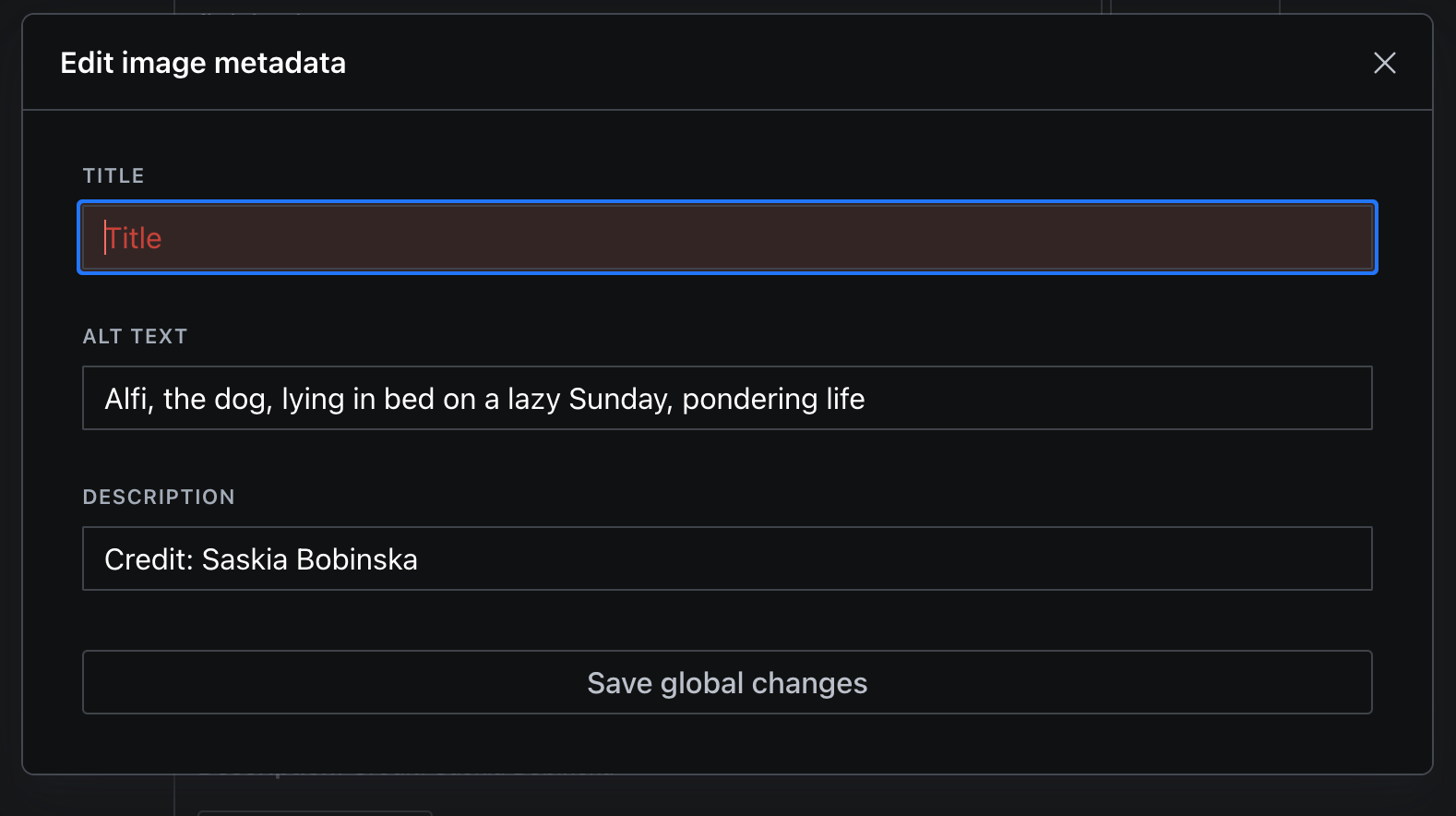Click the TITLE field label
Image resolution: width=1456 pixels, height=816 pixels.
(113, 175)
